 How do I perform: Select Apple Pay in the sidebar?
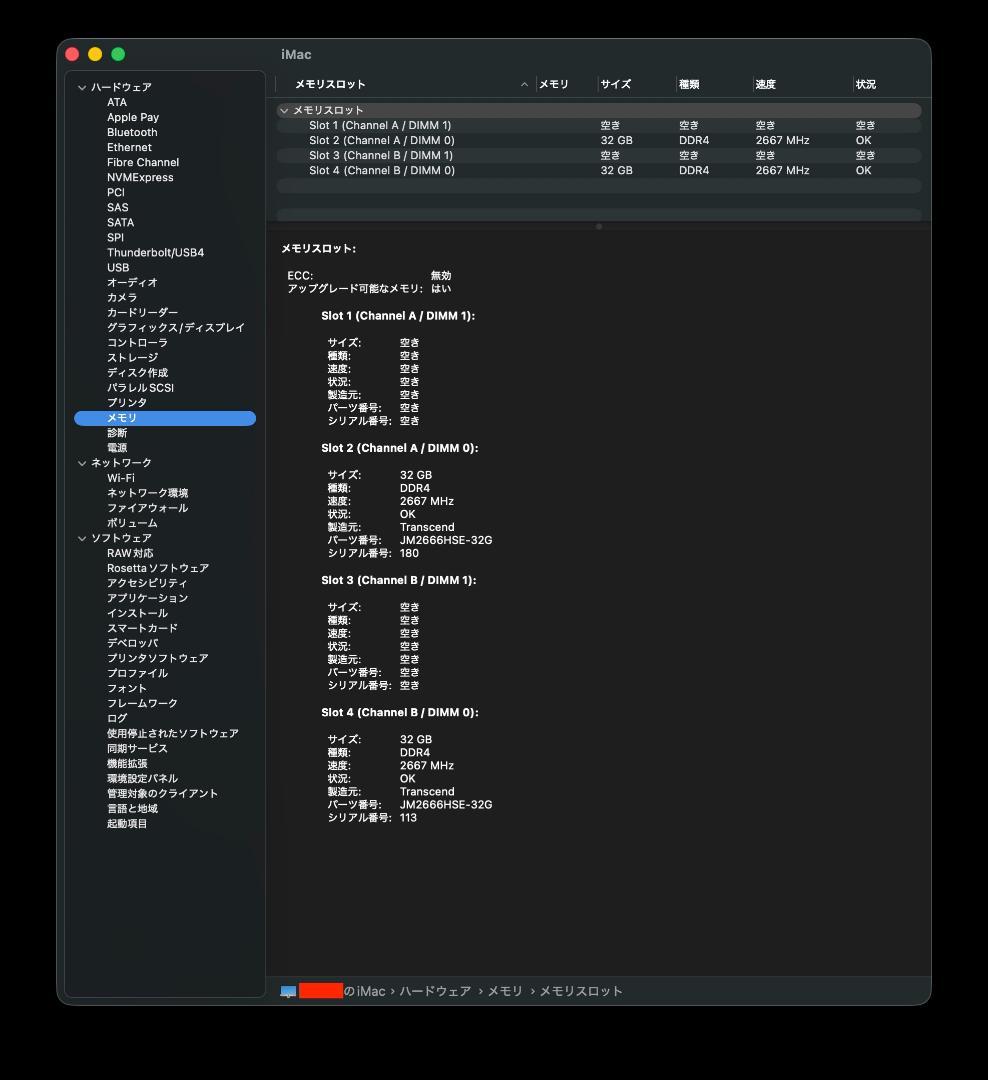(x=131, y=117)
